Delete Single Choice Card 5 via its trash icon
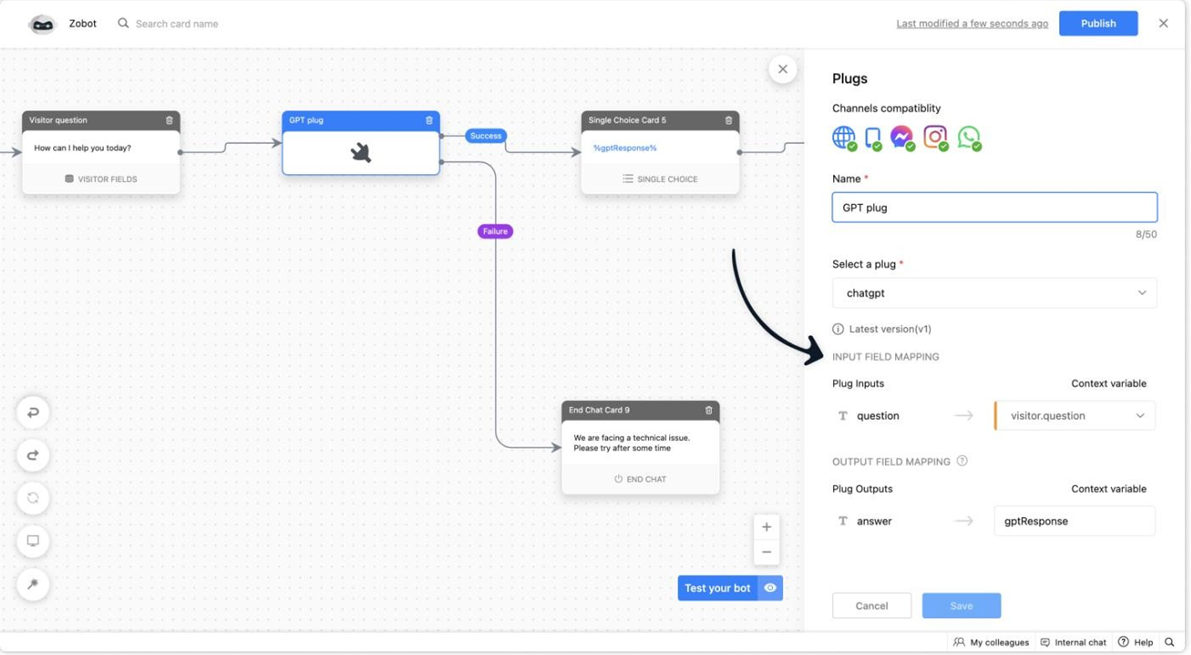The image size is (1191, 655). point(728,120)
